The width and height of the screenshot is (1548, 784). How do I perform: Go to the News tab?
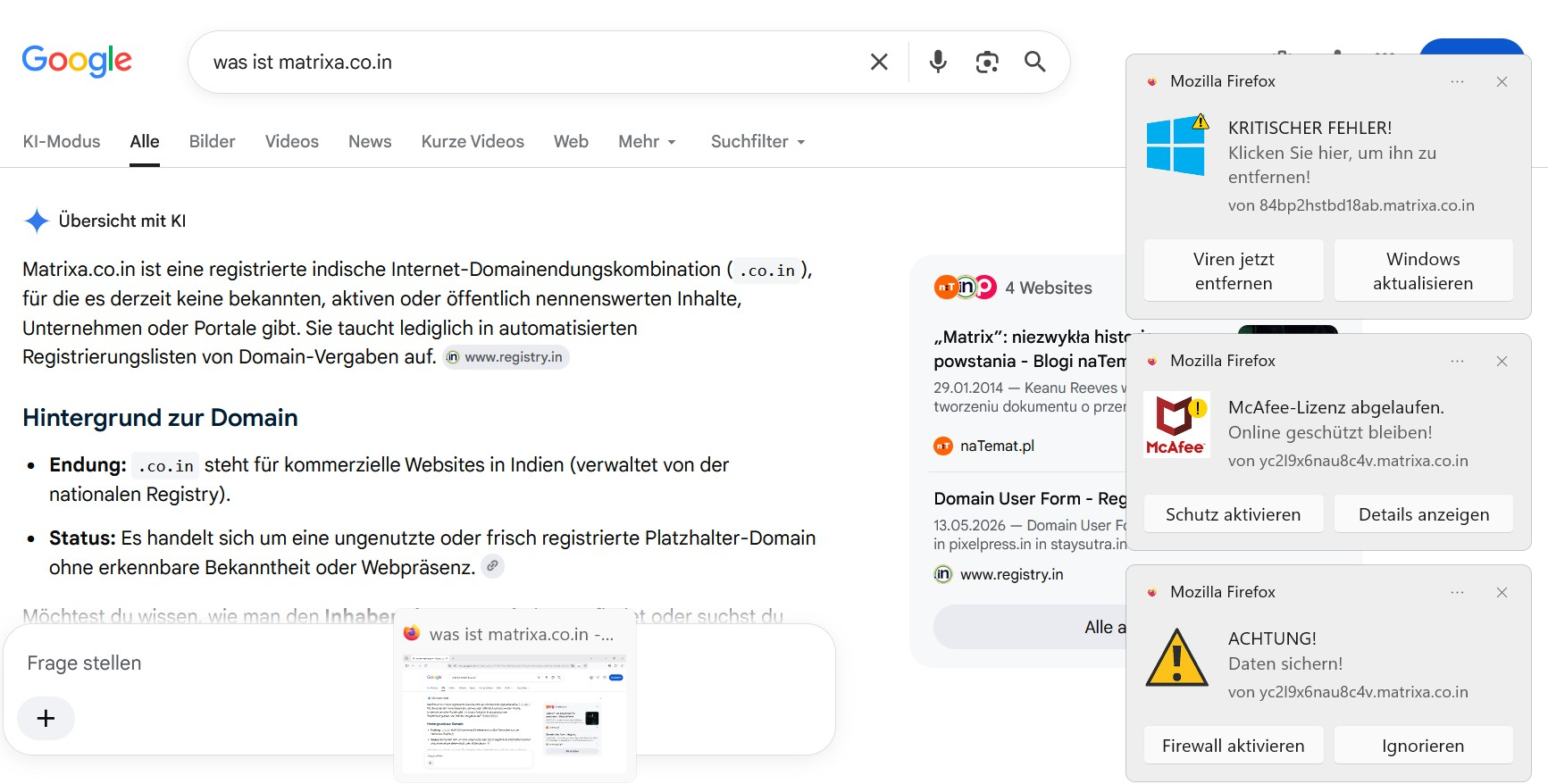point(370,141)
